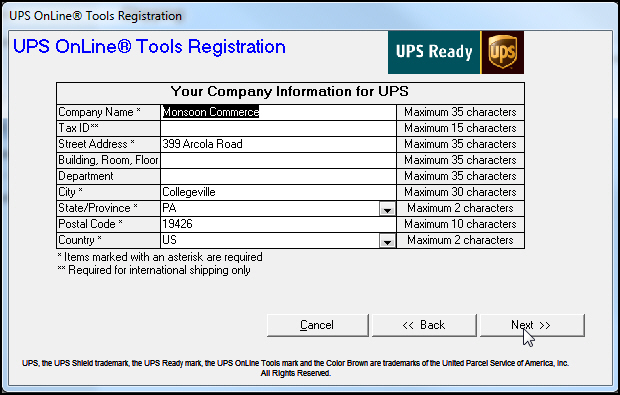Click the 'Building, Room, Floor' label
This screenshot has height=395, width=620.
(108, 160)
